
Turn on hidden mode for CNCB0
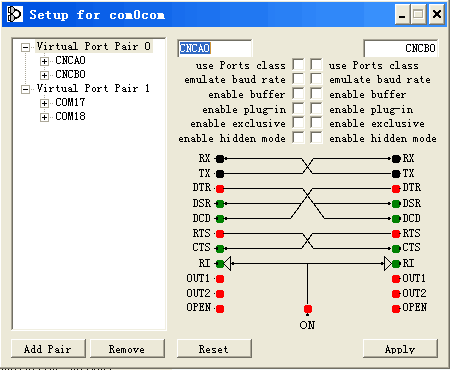pyautogui.click(x=316, y=138)
